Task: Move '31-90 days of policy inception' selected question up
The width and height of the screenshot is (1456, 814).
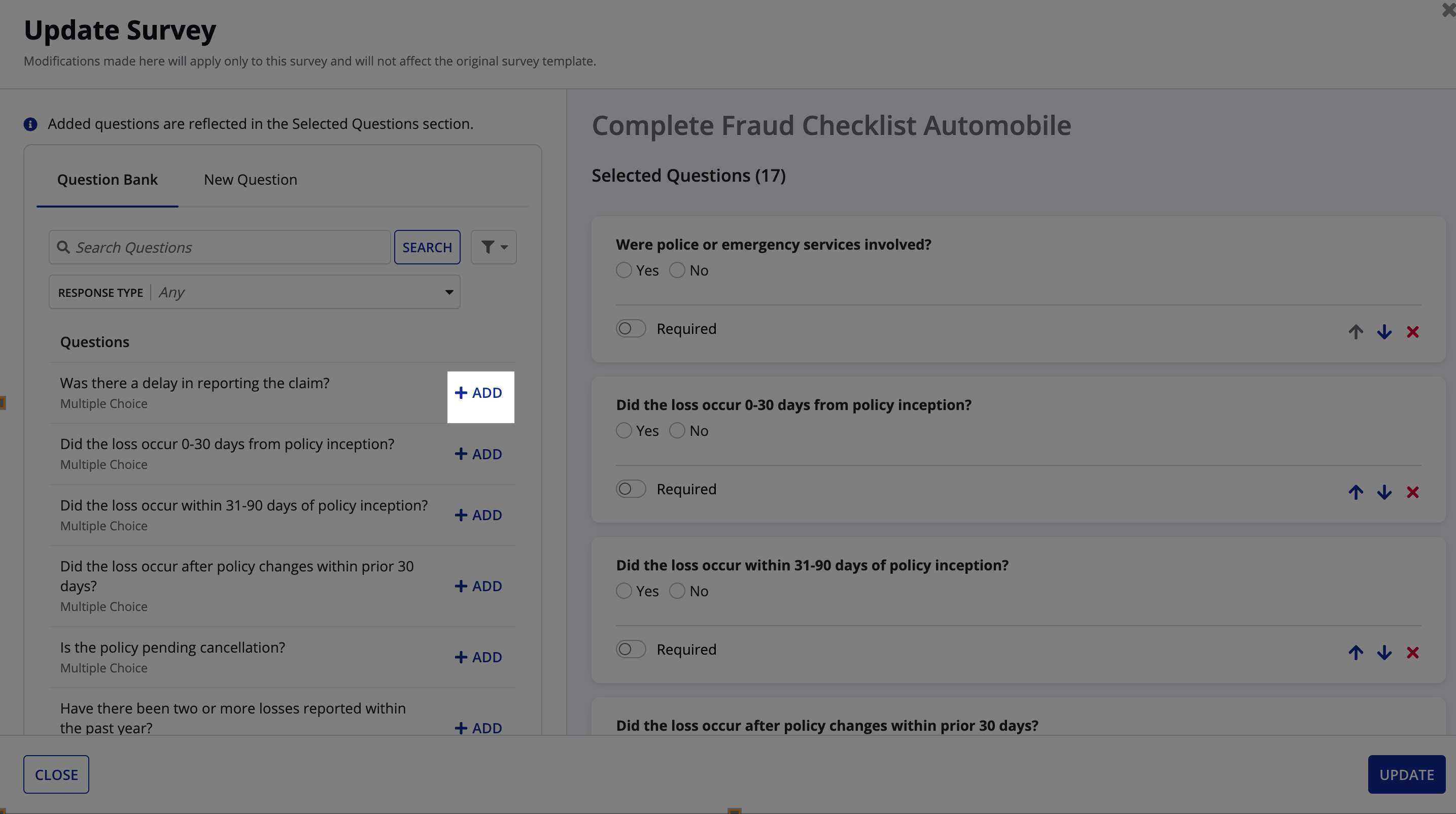Action: point(1356,653)
